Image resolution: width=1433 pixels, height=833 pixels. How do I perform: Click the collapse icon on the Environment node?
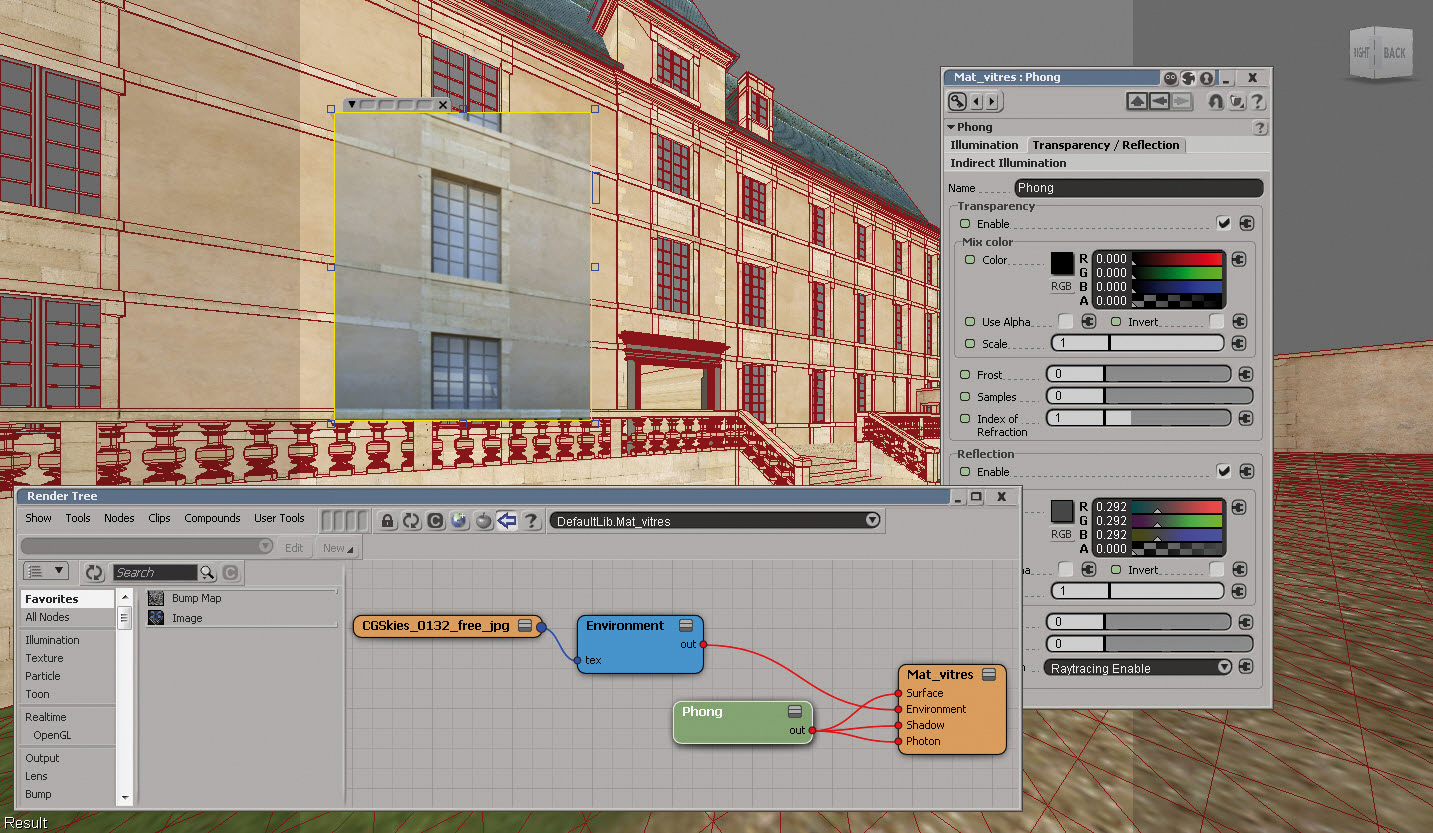click(x=686, y=626)
